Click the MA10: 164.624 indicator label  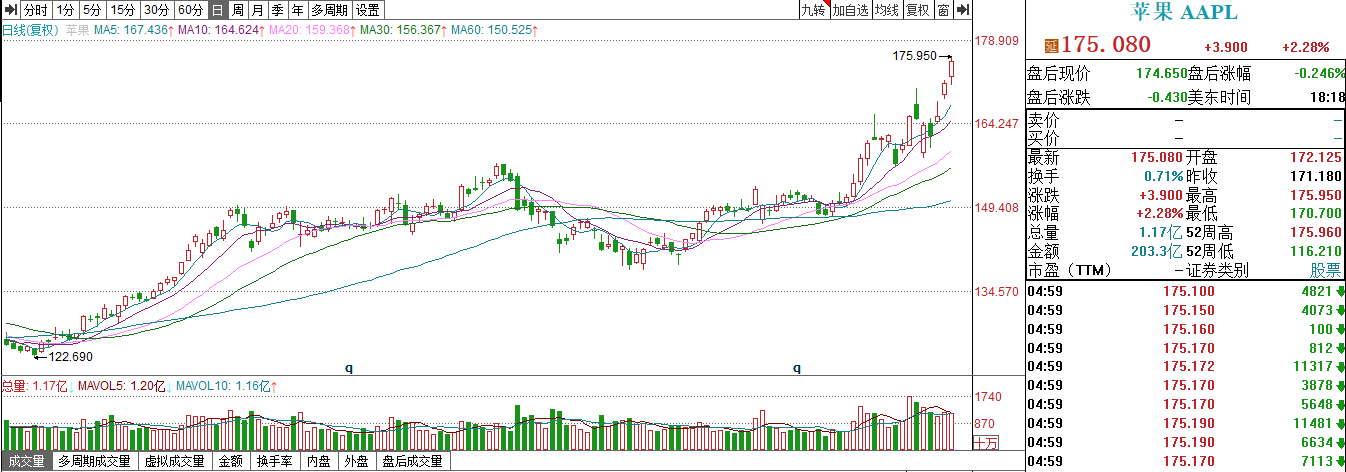pyautogui.click(x=221, y=31)
